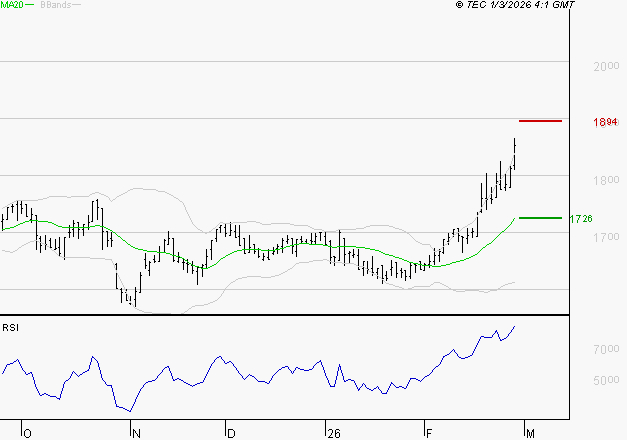Click the green support line at 1726
Screen dimensions: 627x440
(x=540, y=218)
